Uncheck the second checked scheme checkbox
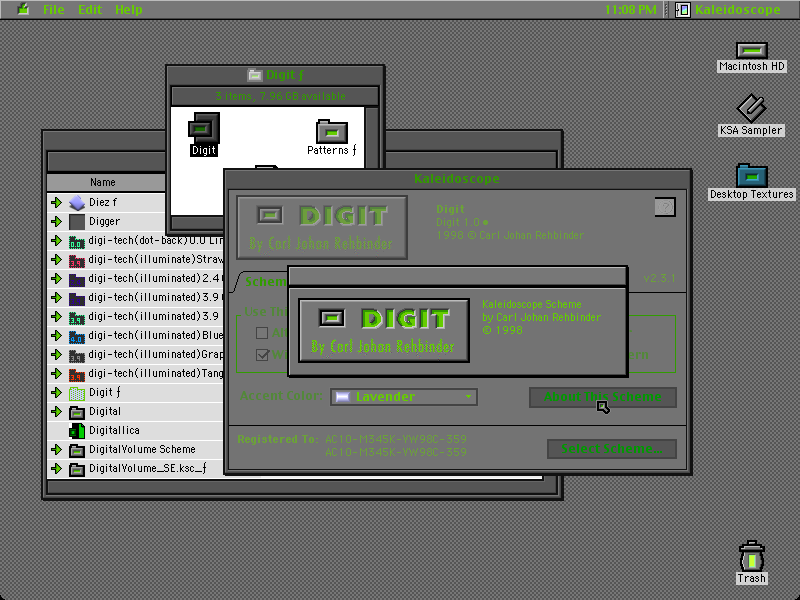 tap(262, 355)
